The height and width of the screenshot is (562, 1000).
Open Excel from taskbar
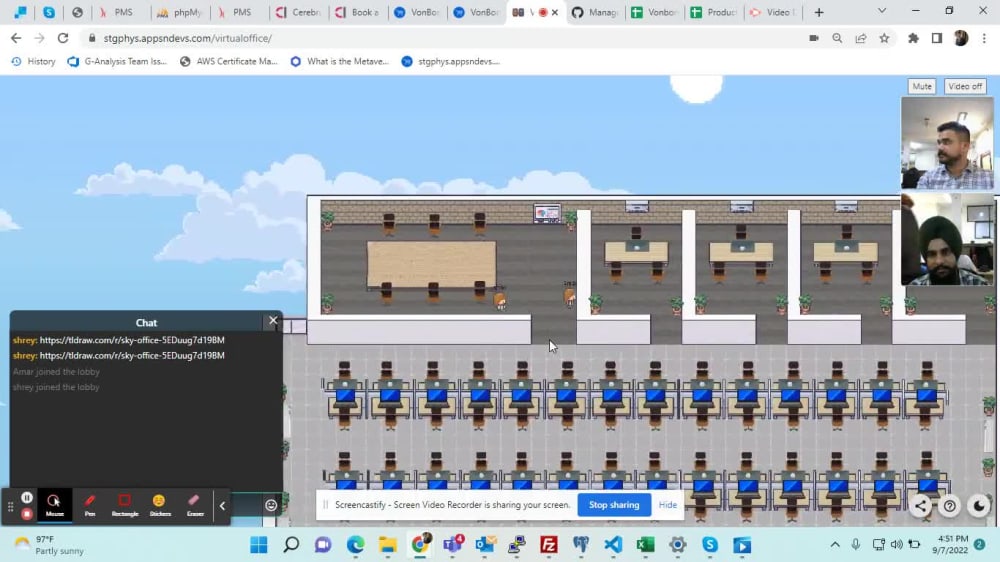coord(645,545)
